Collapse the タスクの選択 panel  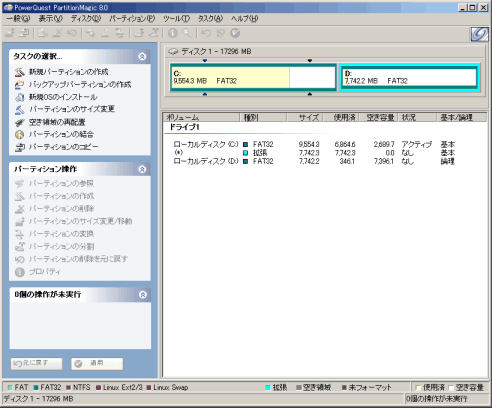(x=142, y=57)
